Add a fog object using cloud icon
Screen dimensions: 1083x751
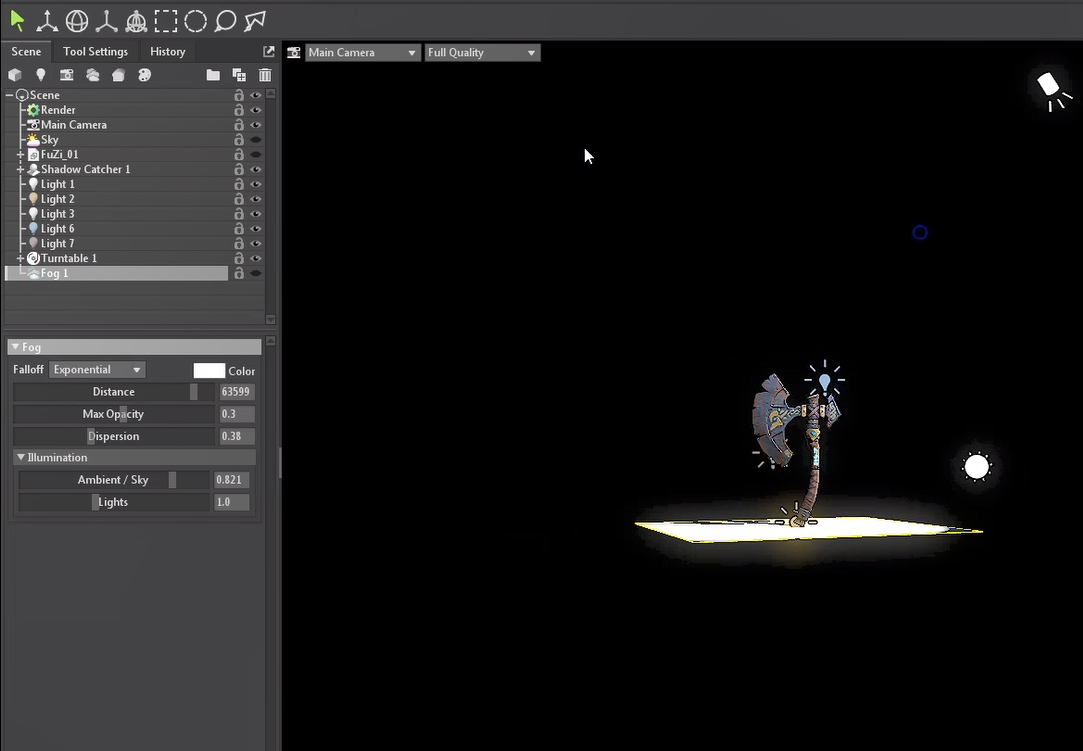tap(93, 75)
